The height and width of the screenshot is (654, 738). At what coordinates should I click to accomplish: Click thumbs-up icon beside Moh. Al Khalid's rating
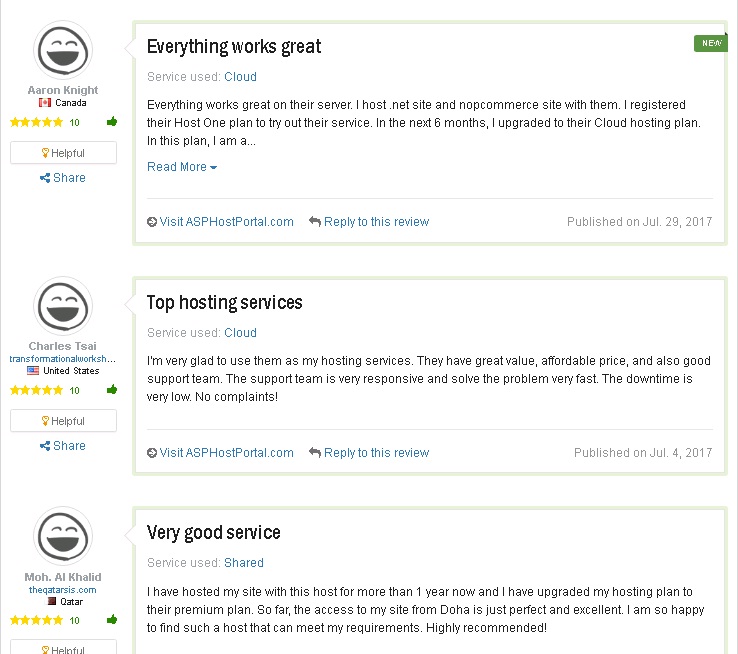pos(112,620)
